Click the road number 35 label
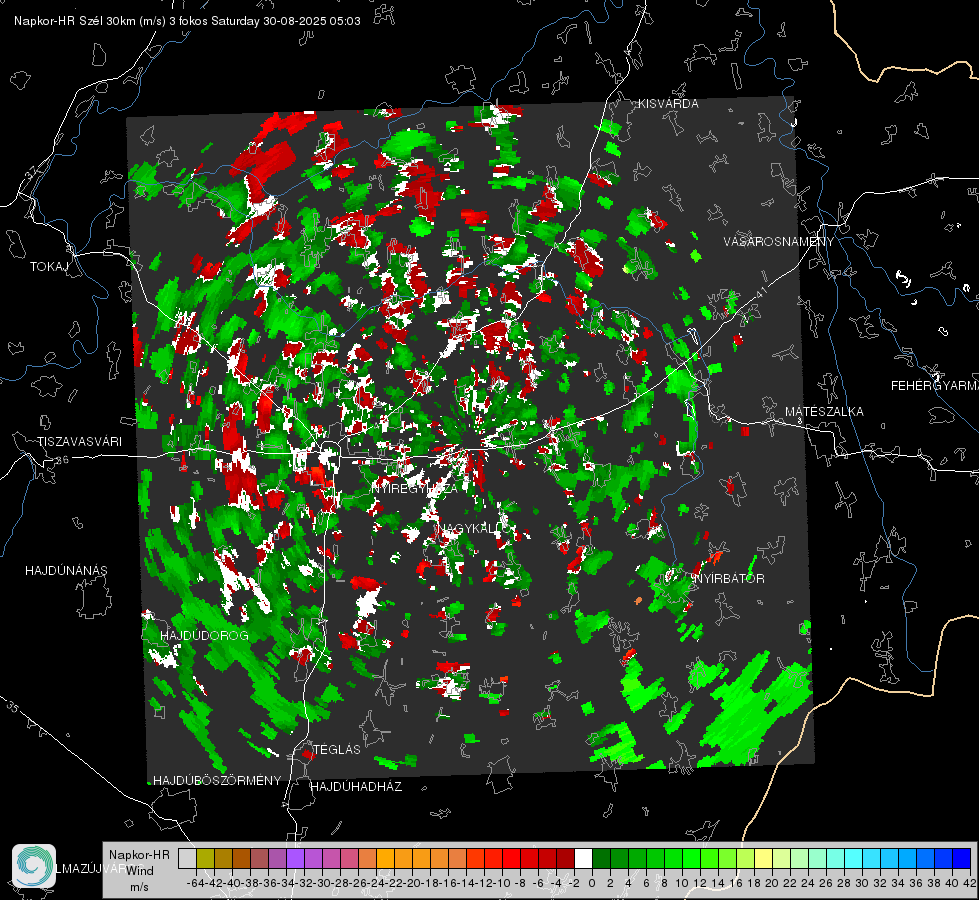The image size is (979, 900). [x=13, y=707]
